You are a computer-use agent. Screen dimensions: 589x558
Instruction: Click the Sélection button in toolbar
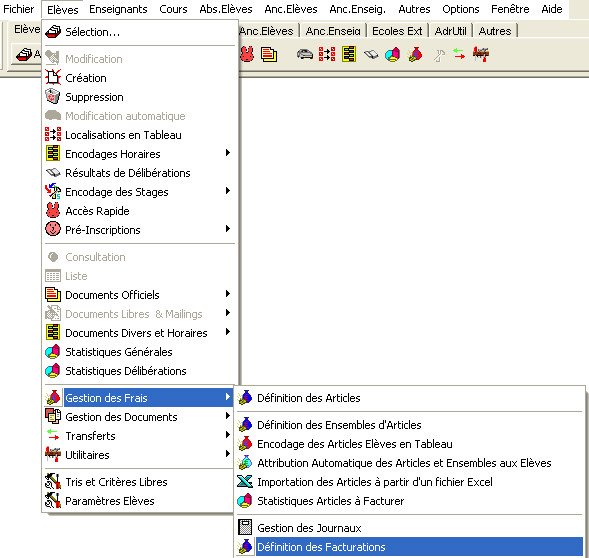(x=26, y=54)
